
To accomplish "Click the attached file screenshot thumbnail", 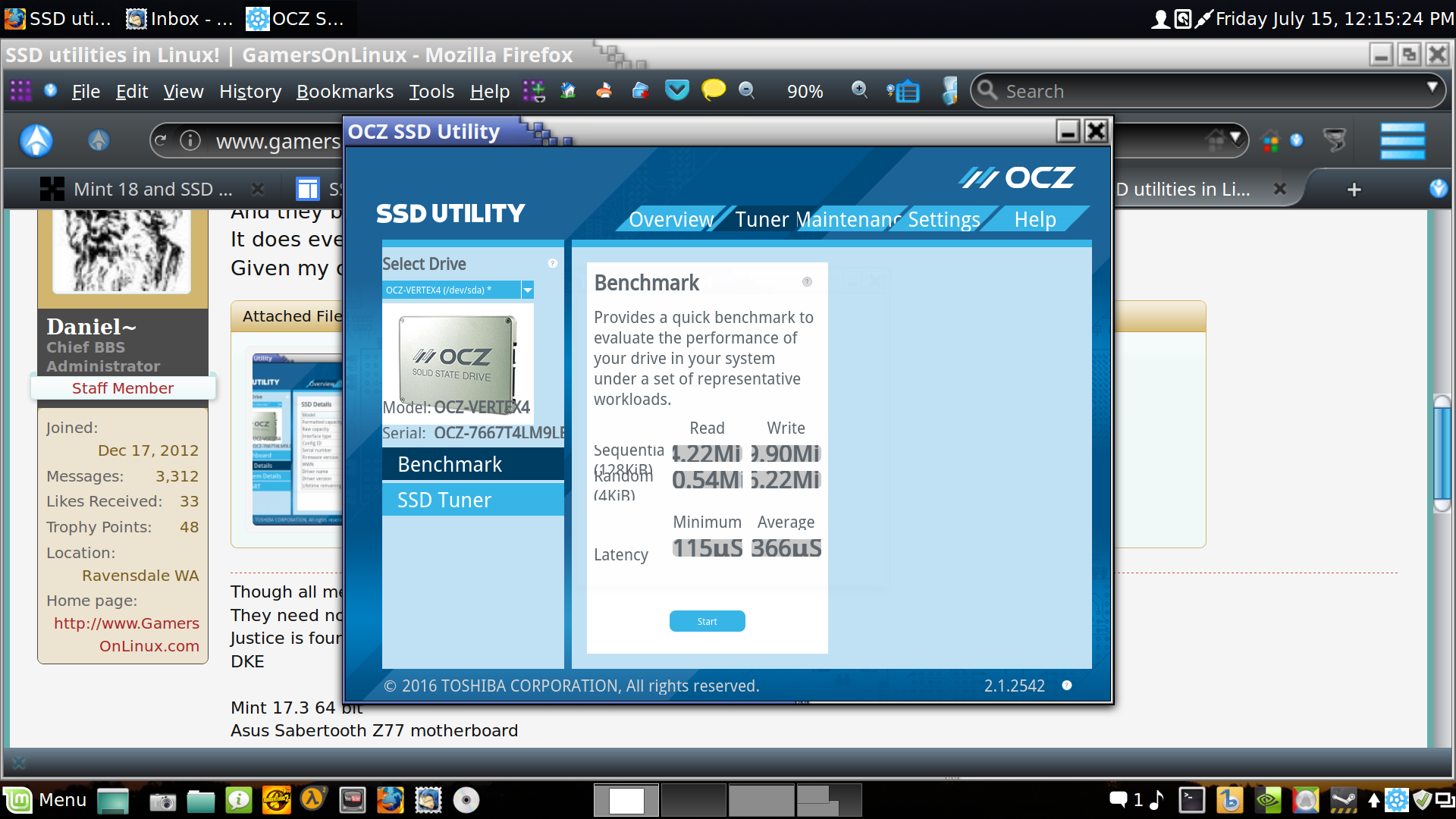I will [x=297, y=440].
